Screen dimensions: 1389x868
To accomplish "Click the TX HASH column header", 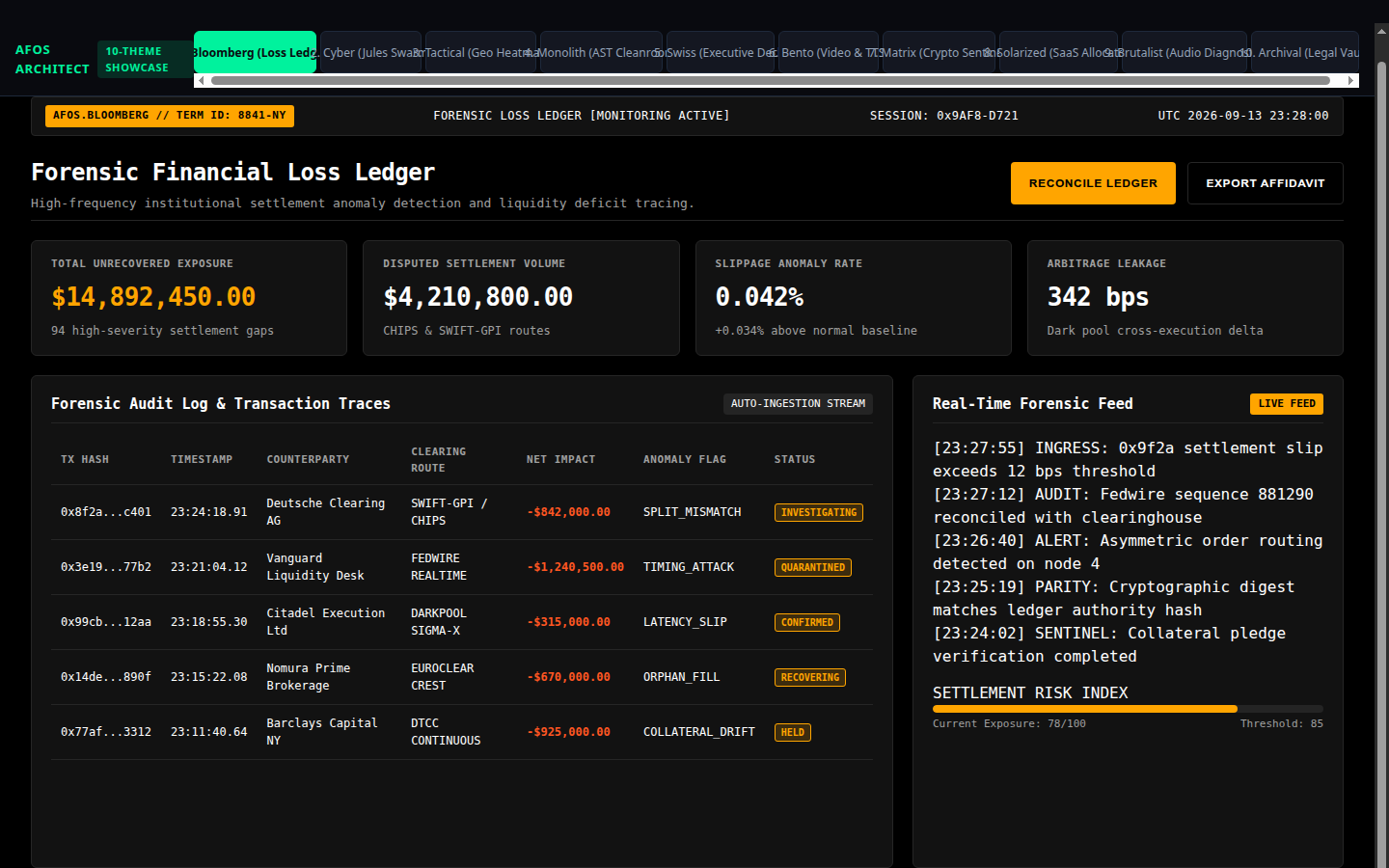I will 85,460.
